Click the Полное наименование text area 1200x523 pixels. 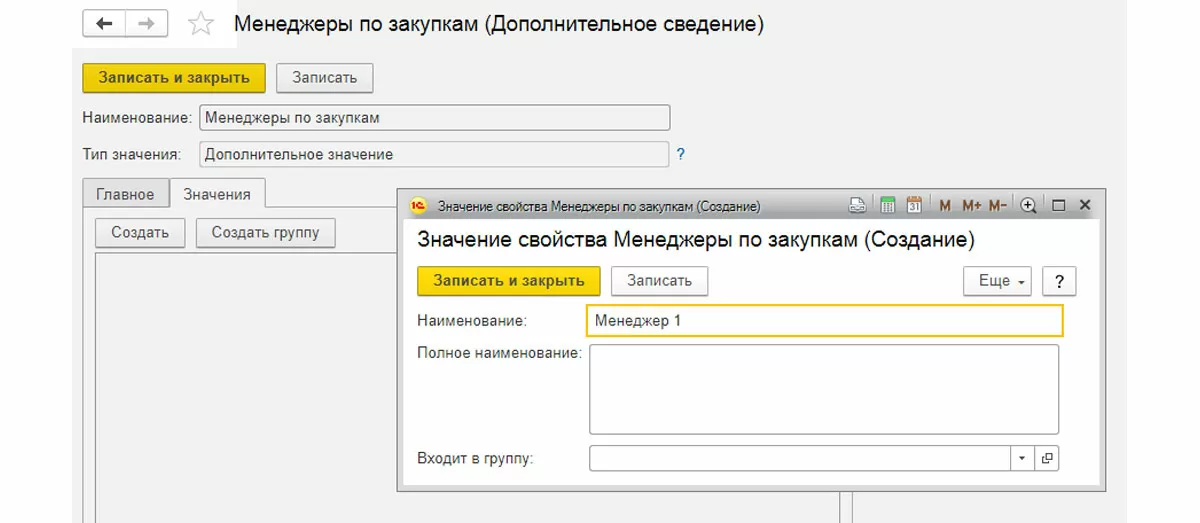click(x=823, y=389)
